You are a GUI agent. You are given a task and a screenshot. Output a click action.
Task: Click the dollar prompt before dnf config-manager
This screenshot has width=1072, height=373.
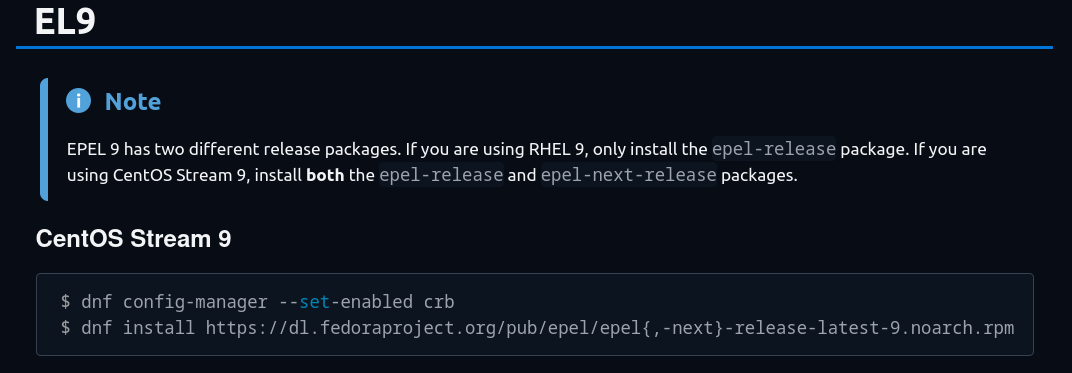66,301
